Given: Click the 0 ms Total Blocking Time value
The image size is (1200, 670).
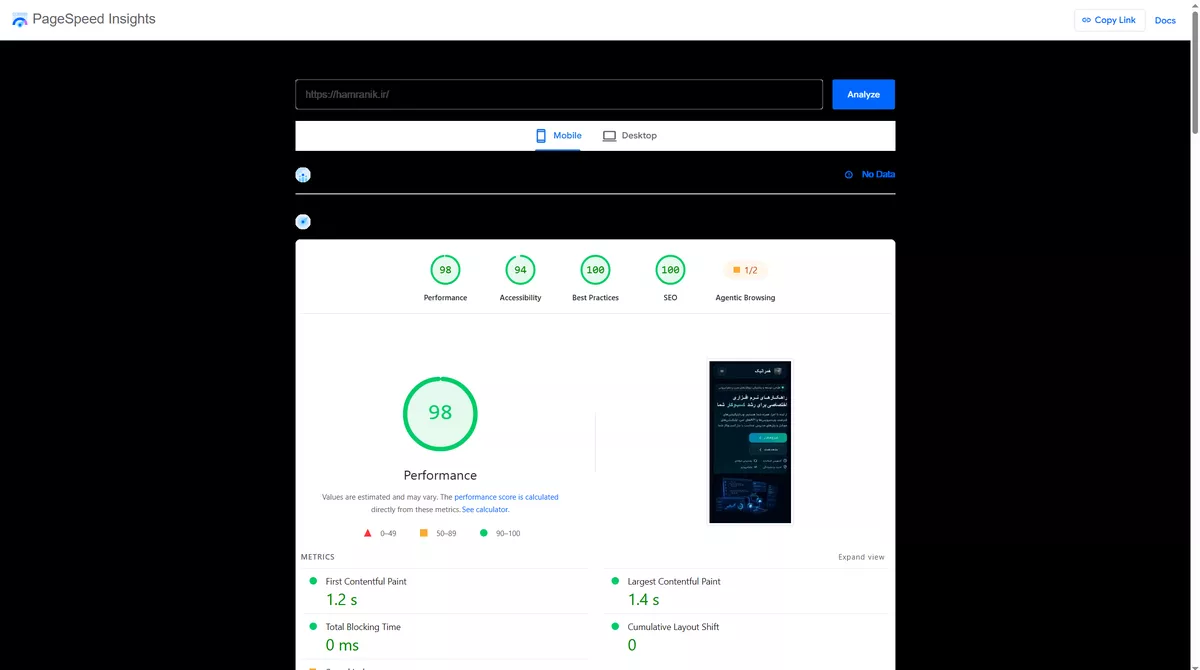Looking at the screenshot, I should pos(342,645).
